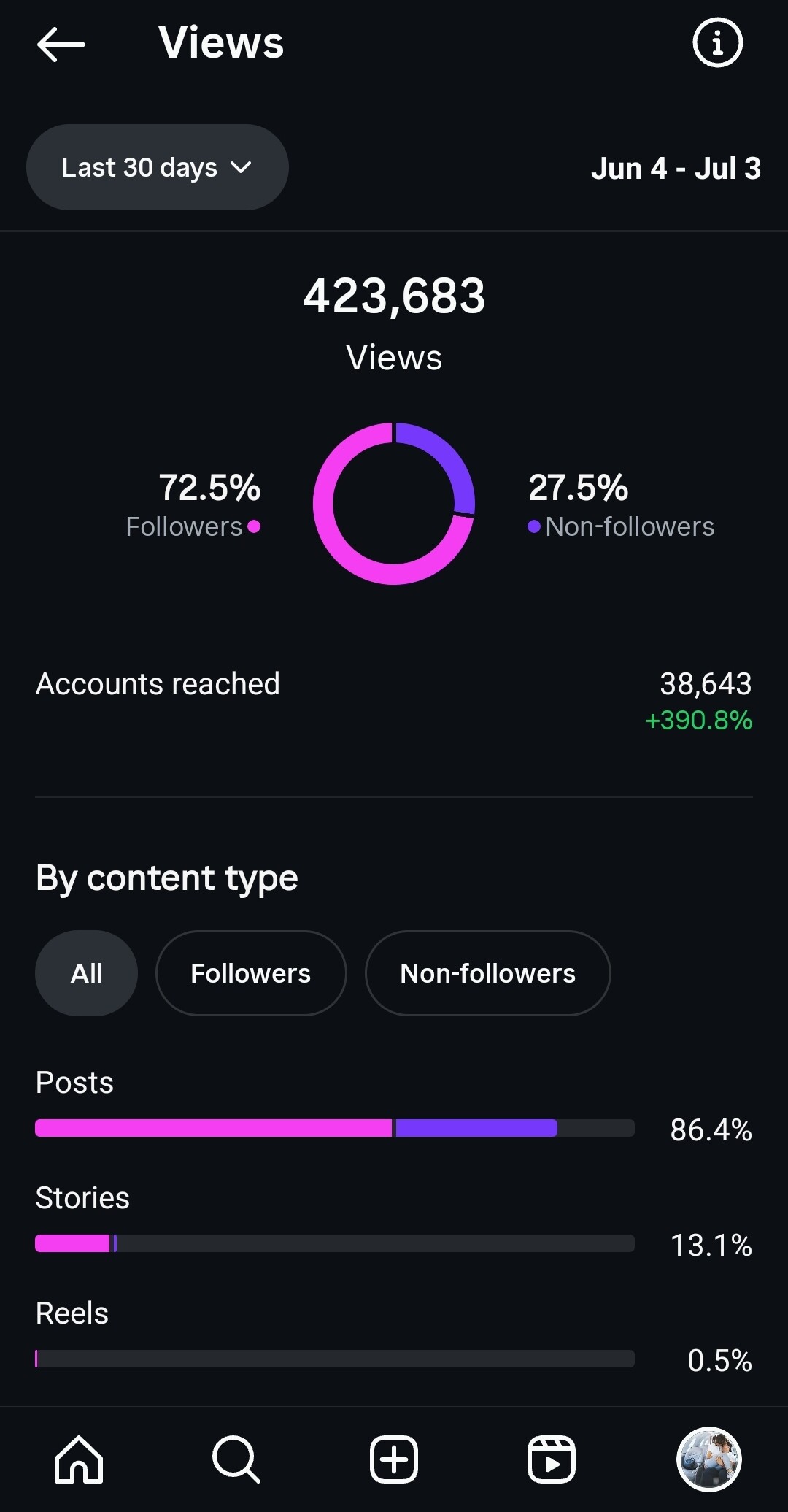Tap the back arrow icon

(61, 44)
